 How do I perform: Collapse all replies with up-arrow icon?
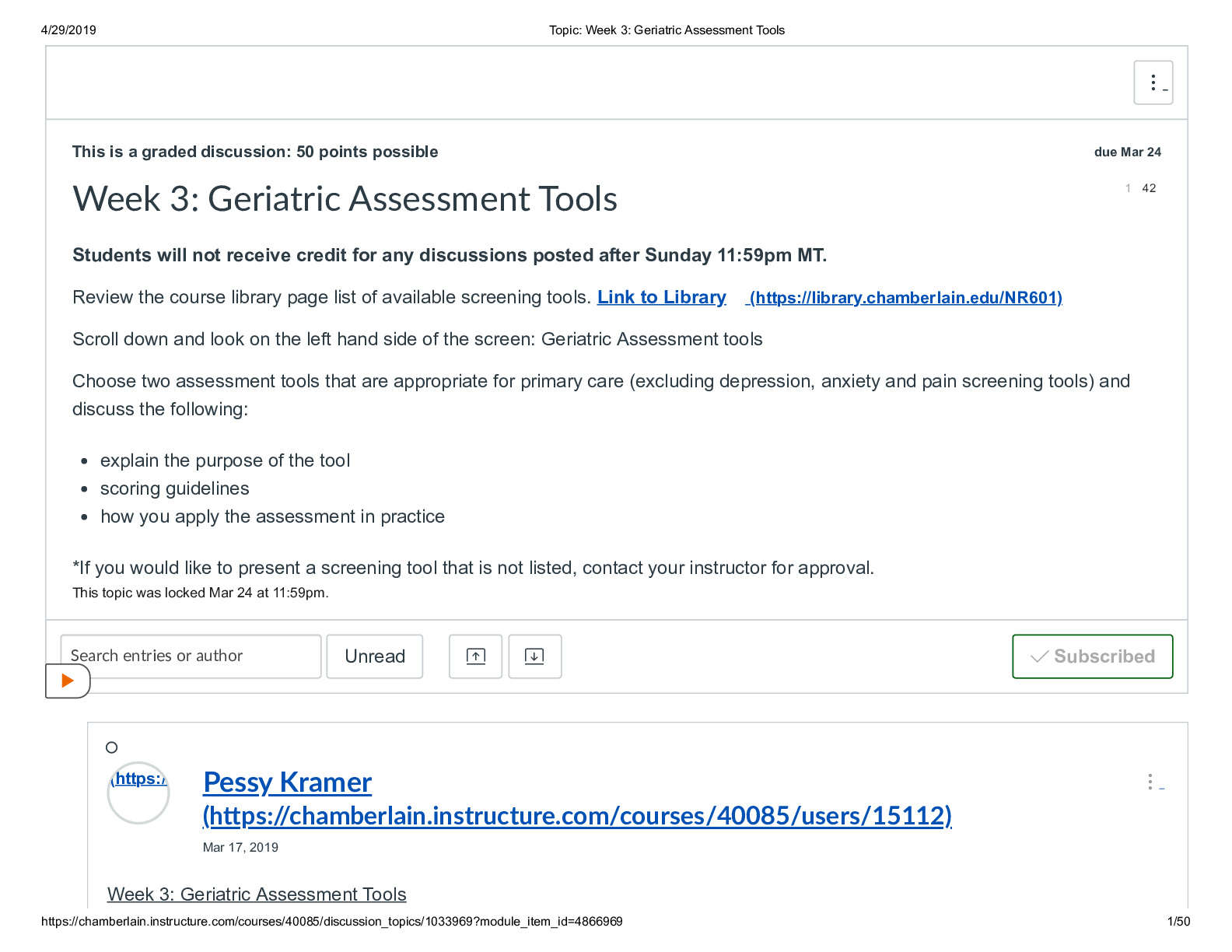pos(475,656)
